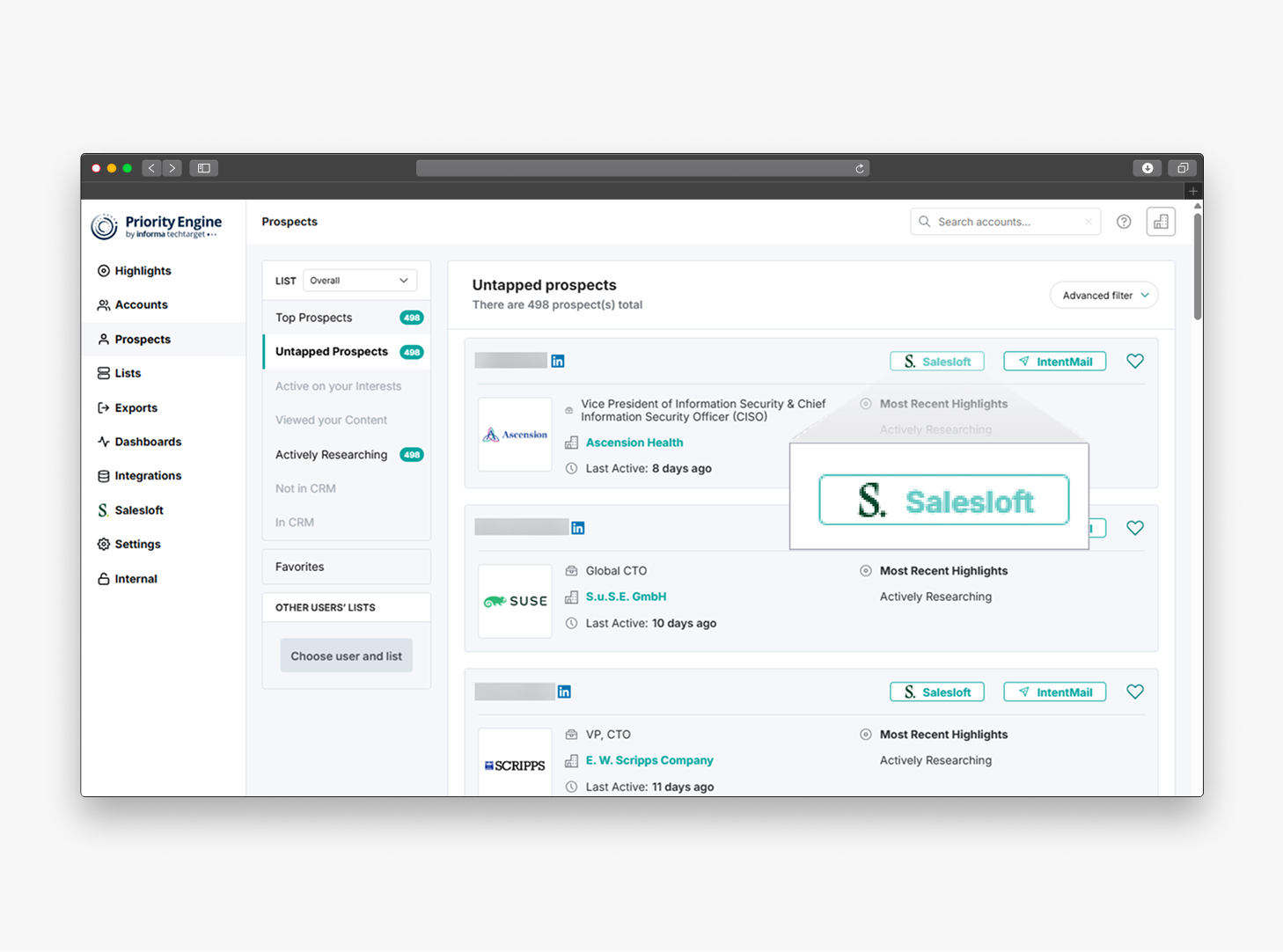Open LinkedIn profile of SUSE prospect

click(578, 528)
